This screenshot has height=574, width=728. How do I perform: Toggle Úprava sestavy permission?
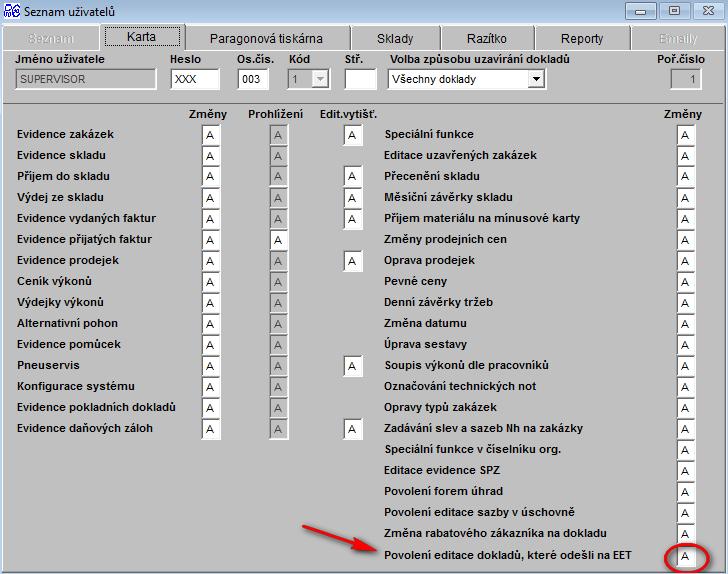pyautogui.click(x=685, y=345)
